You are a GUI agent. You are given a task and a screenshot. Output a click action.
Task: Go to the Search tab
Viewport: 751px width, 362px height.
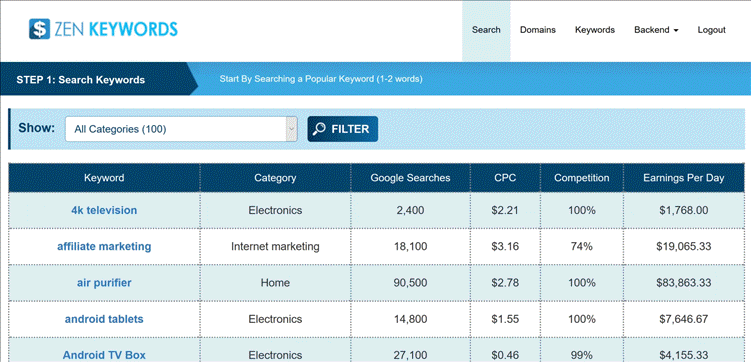pyautogui.click(x=486, y=30)
